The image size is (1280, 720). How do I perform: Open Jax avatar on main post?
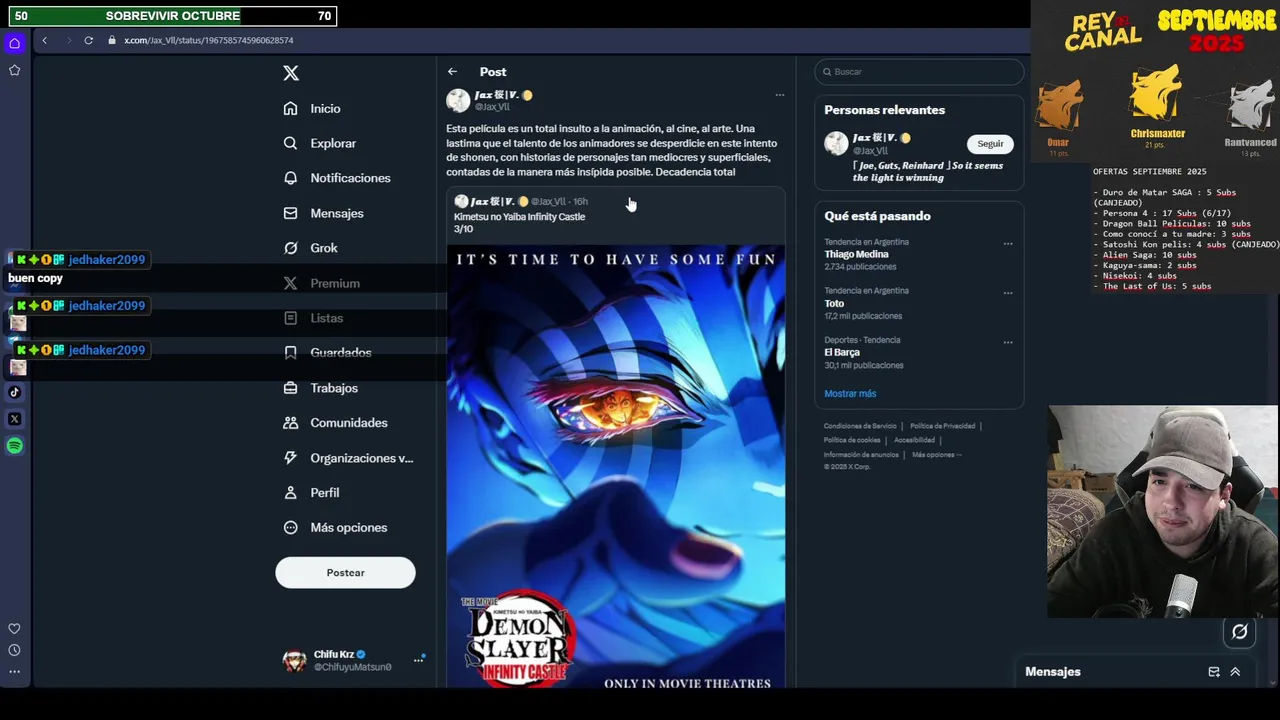458,100
